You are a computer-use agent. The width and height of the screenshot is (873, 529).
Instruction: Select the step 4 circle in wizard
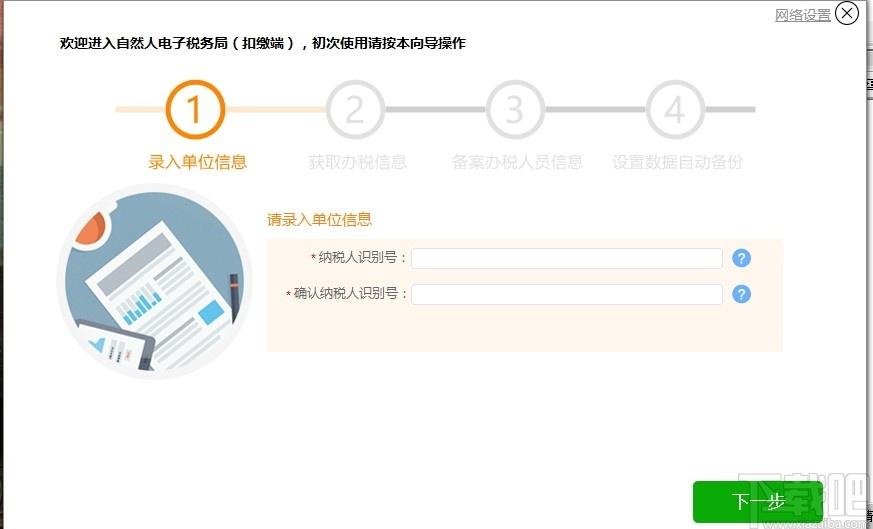pyautogui.click(x=675, y=109)
